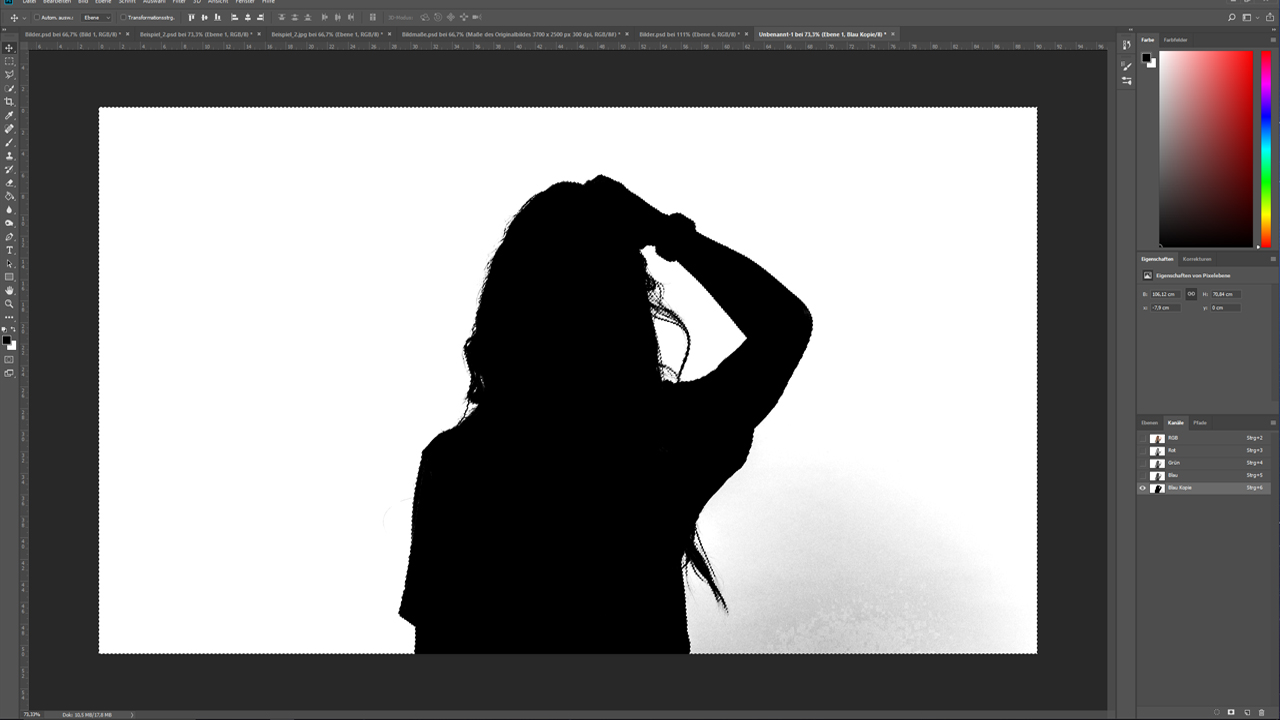Show the Rot channel visibility box
This screenshot has height=720, width=1280.
[1143, 451]
